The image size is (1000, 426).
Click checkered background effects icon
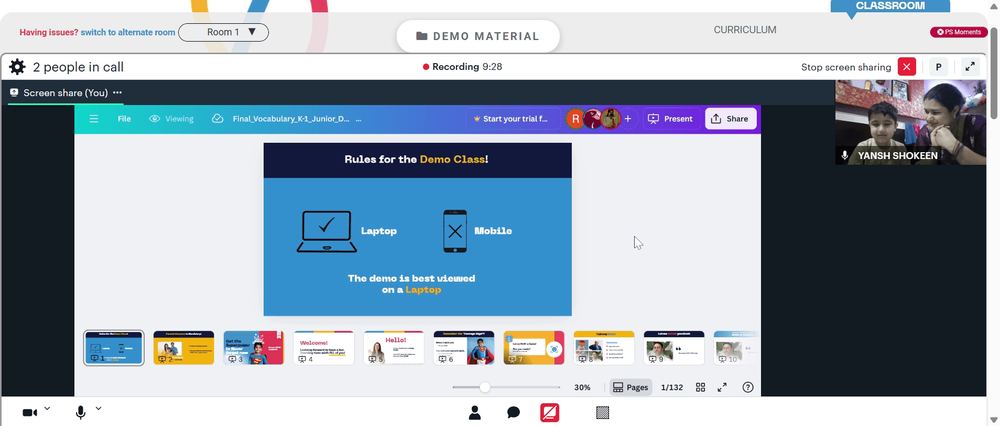[602, 413]
